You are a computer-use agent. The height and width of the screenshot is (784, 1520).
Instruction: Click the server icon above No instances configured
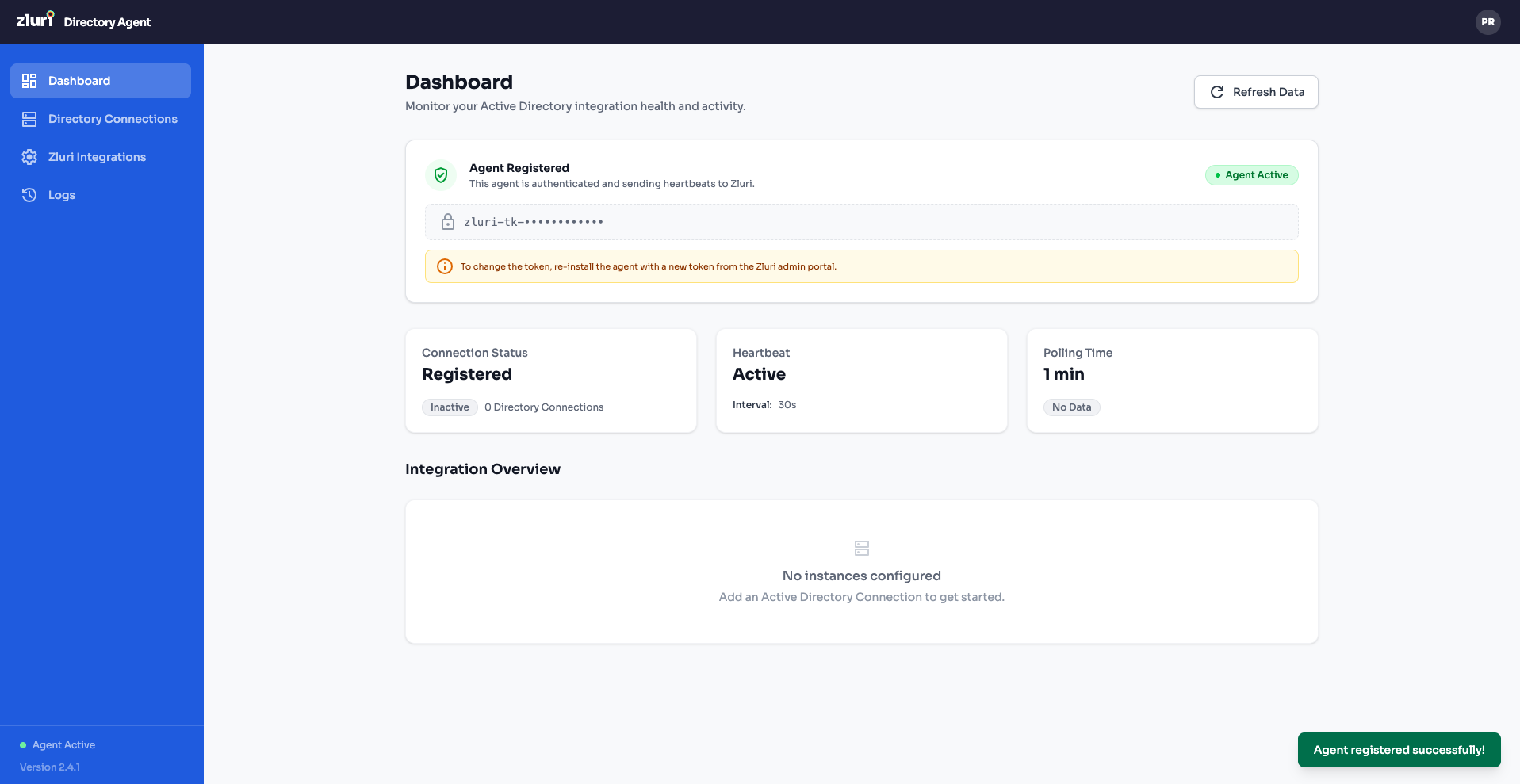pyautogui.click(x=861, y=548)
